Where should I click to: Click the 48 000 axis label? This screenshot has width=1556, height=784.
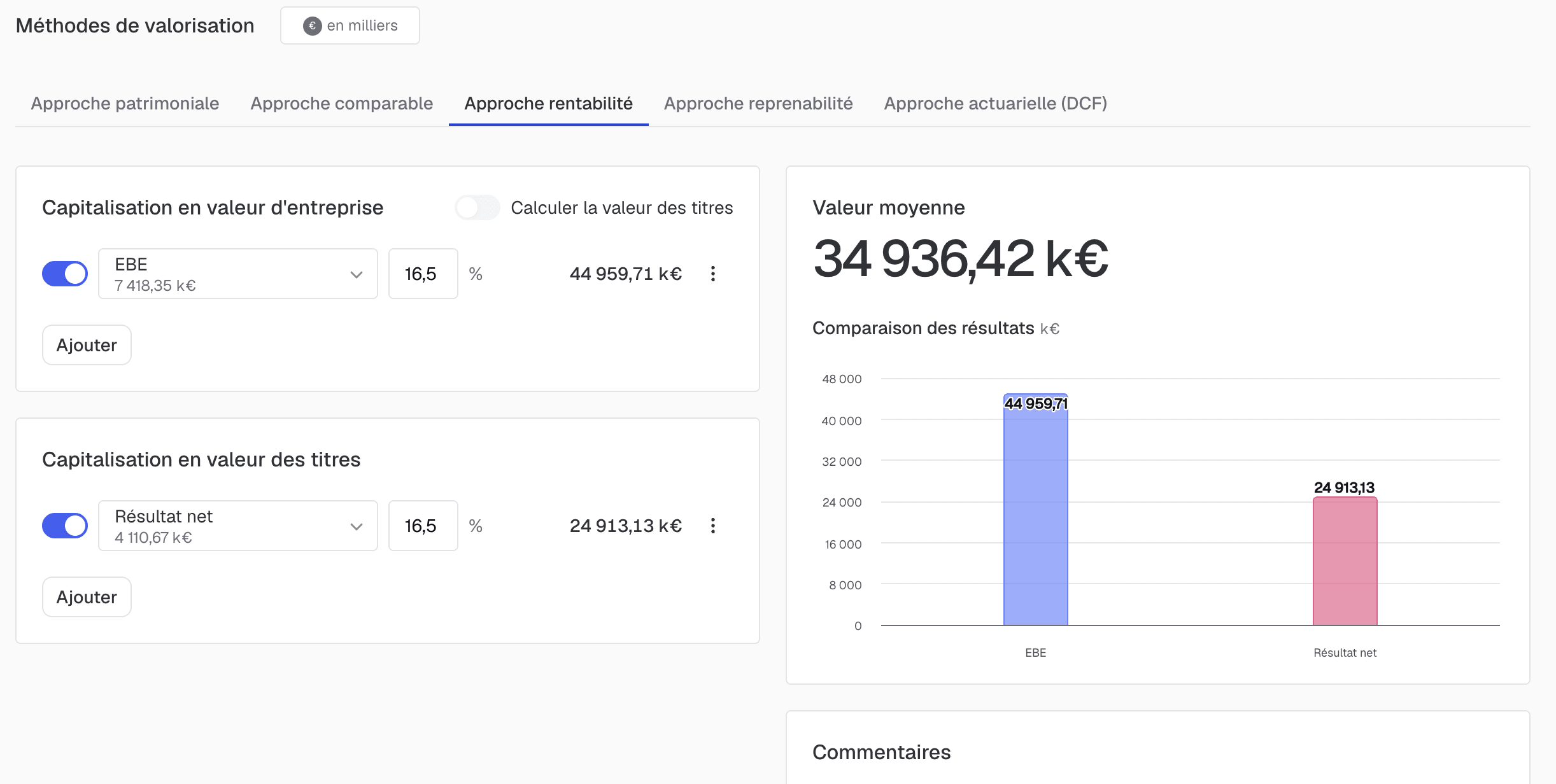point(842,379)
